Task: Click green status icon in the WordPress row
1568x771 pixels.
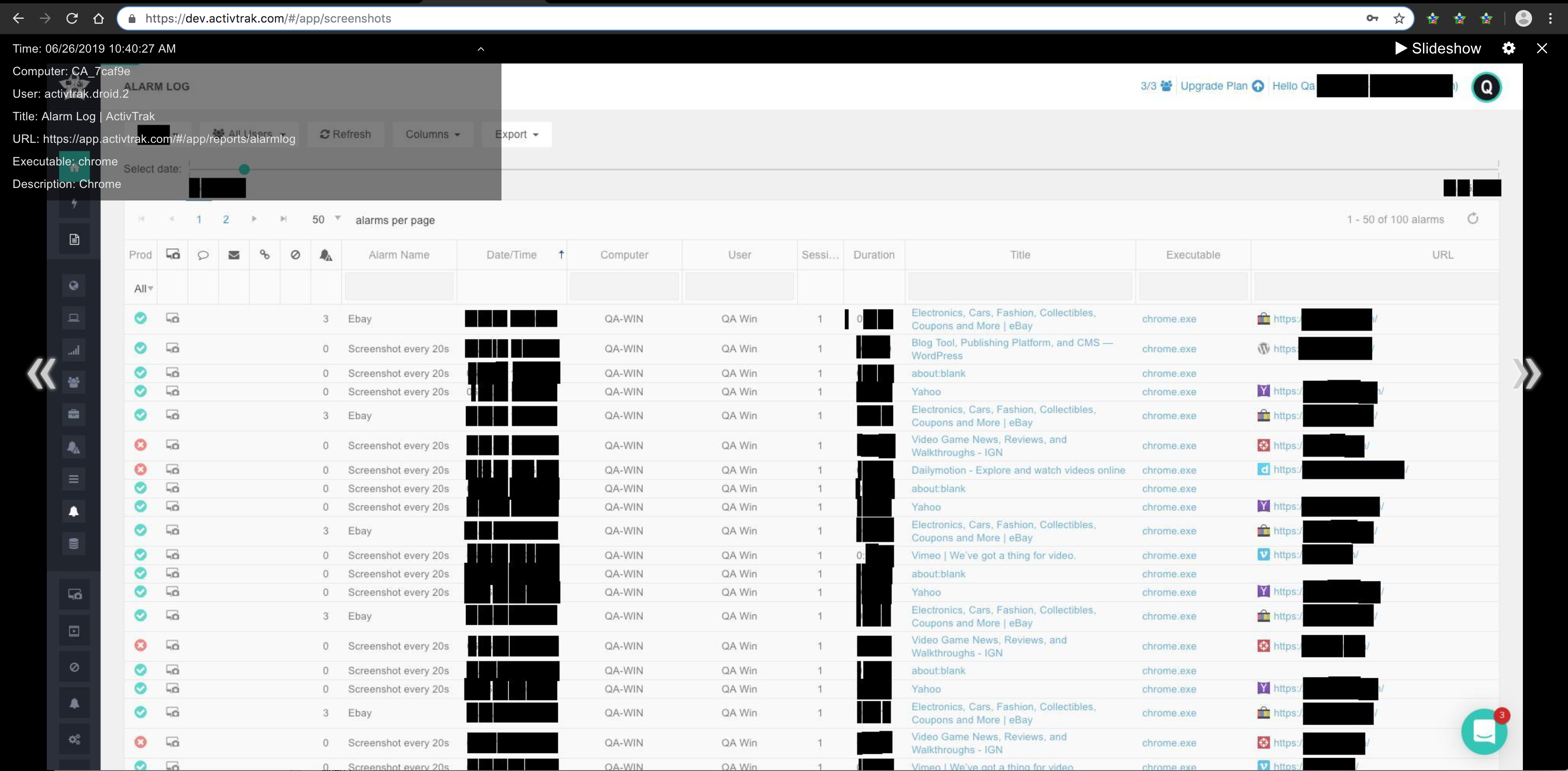Action: tap(140, 348)
